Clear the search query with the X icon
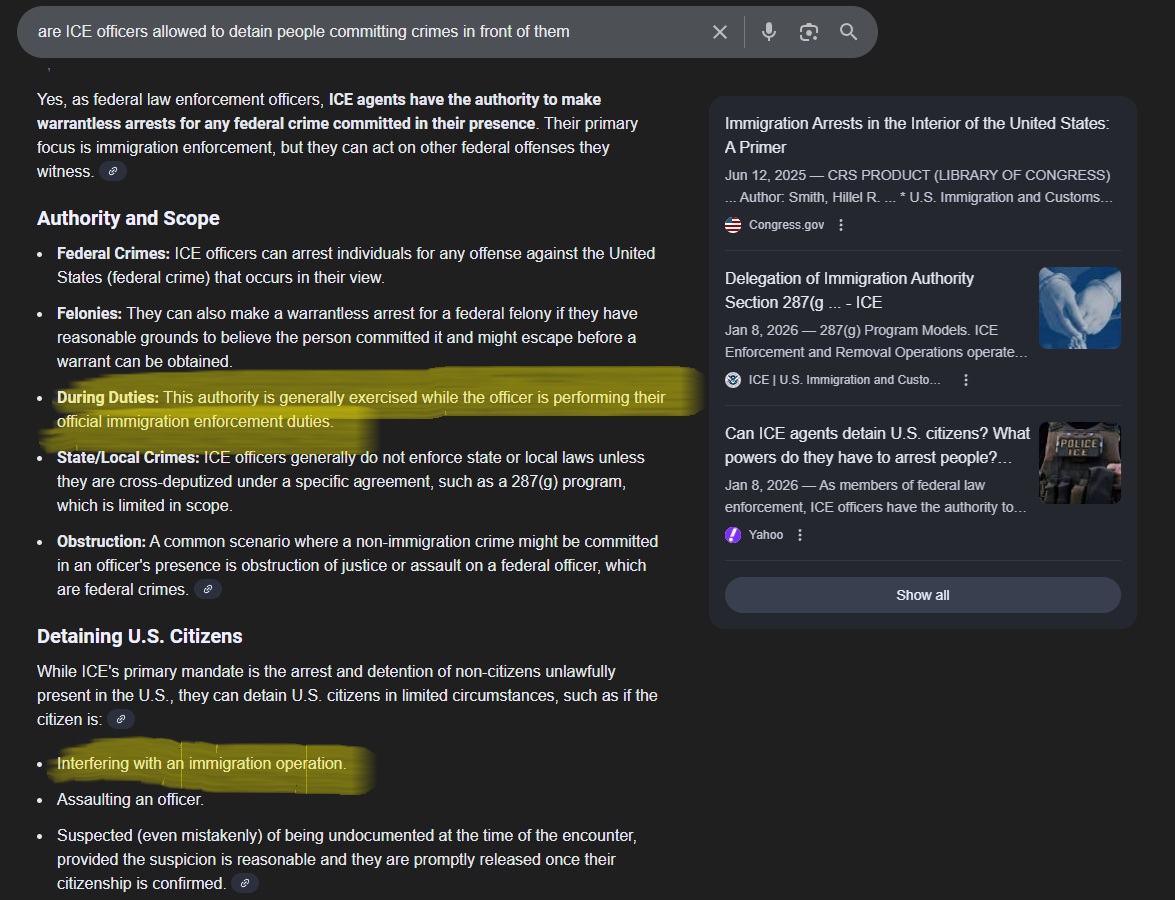 [x=719, y=32]
